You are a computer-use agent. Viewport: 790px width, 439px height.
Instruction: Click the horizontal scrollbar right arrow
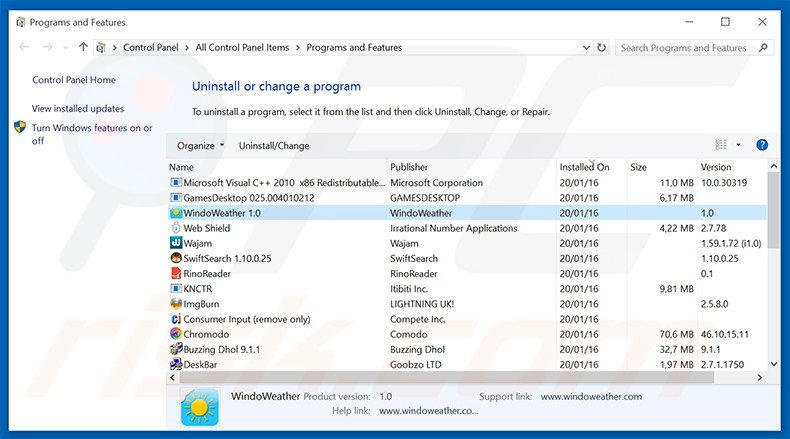pos(760,378)
